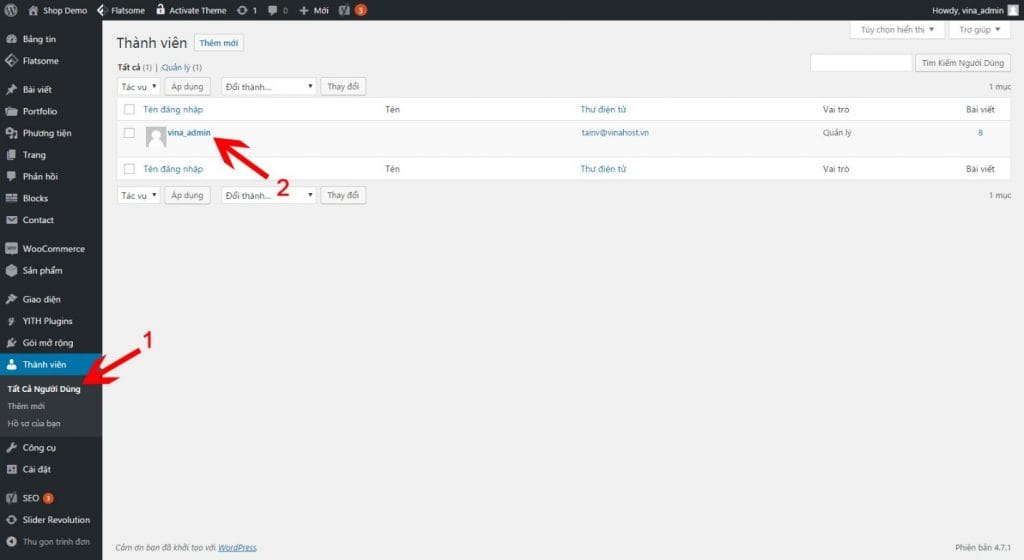Click the Yoast SEO icon in admin bar

pyautogui.click(x=344, y=10)
